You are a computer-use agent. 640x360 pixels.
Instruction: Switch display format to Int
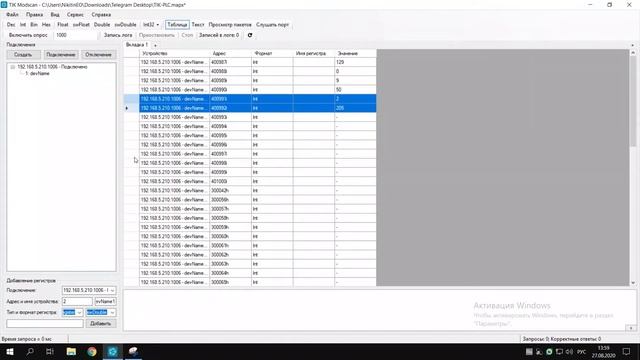point(23,24)
